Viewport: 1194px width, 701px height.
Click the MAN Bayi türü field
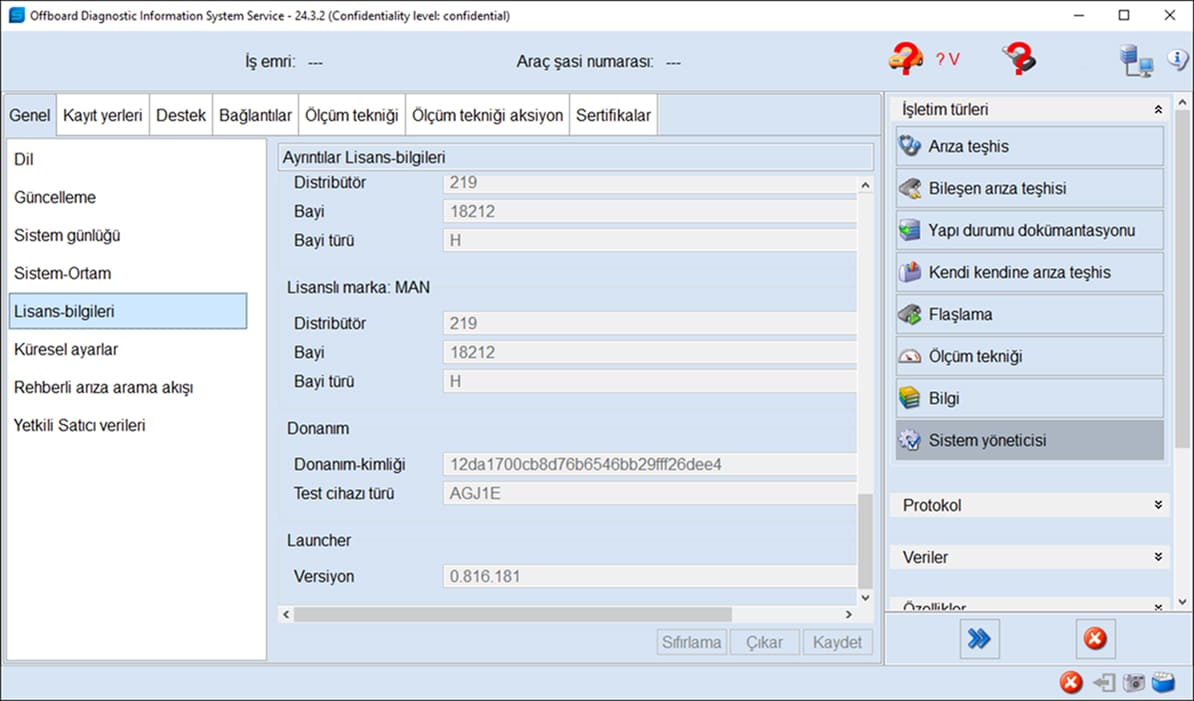coord(650,381)
